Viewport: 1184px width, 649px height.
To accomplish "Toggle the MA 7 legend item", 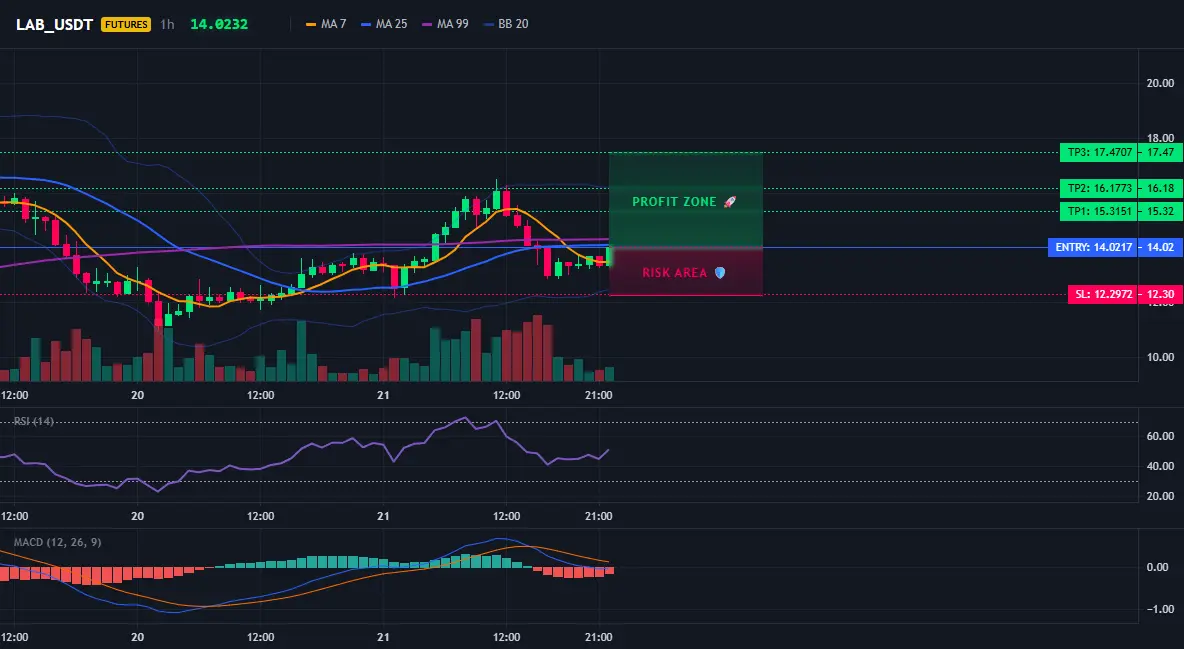I will pyautogui.click(x=326, y=24).
